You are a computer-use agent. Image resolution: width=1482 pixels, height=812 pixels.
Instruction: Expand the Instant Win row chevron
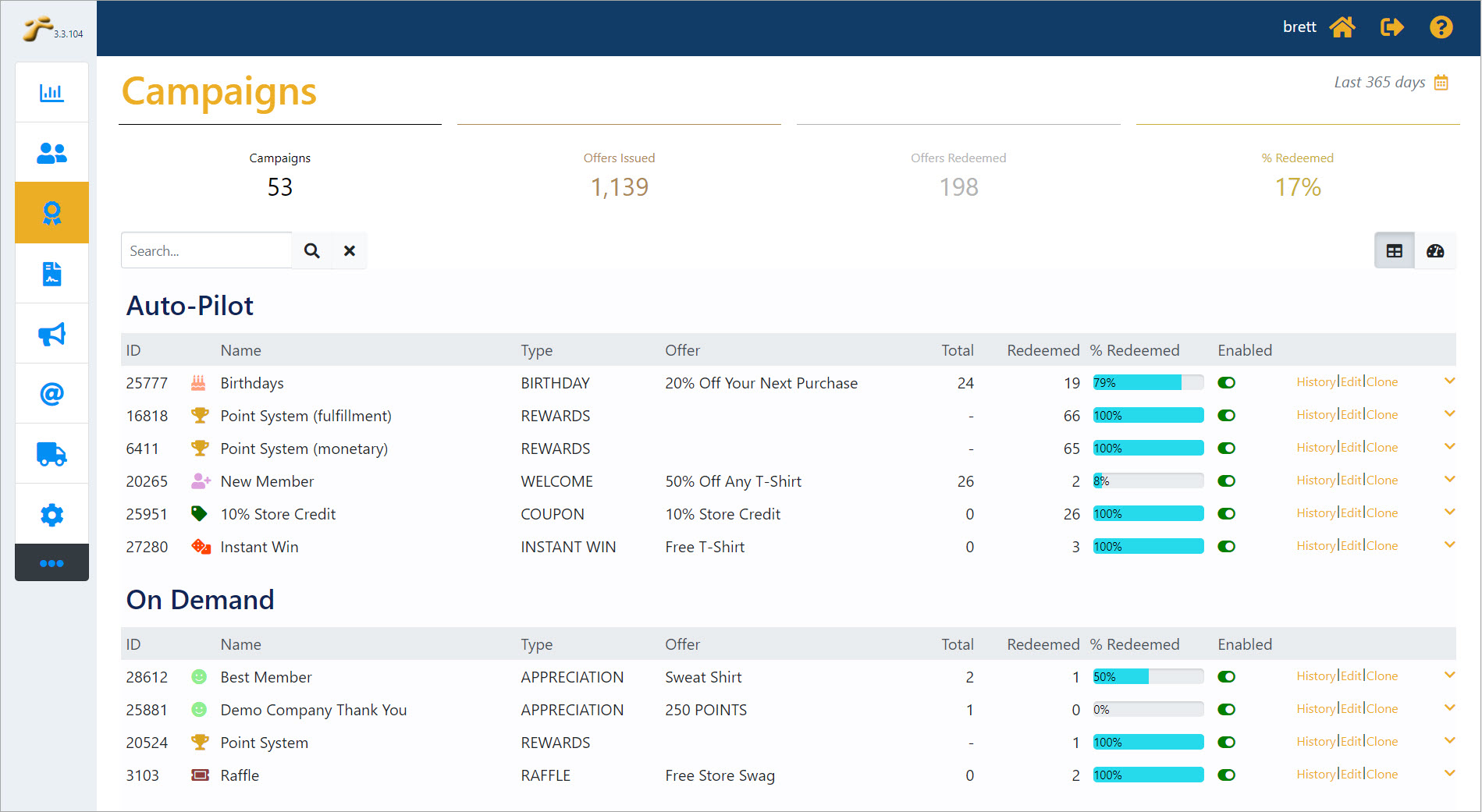point(1449,545)
